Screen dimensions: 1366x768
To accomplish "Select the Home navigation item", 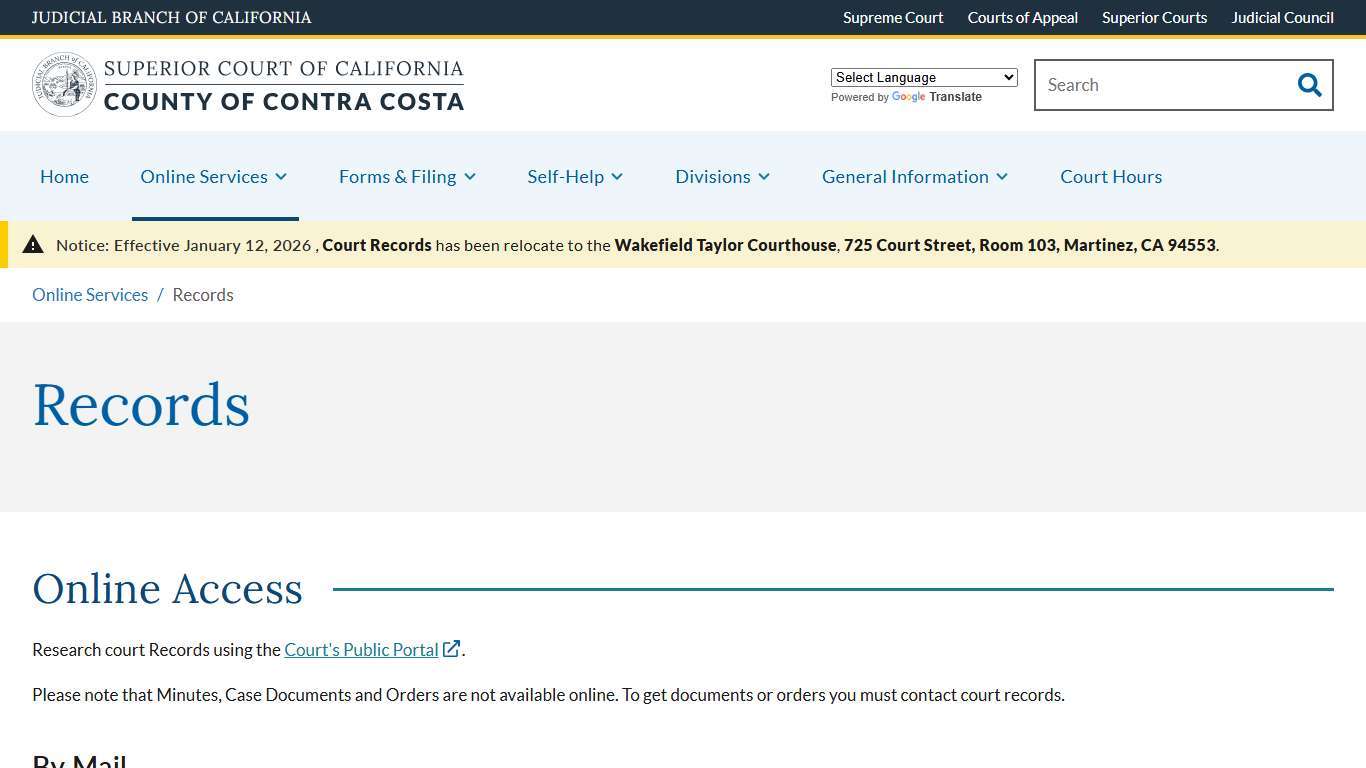I will (x=64, y=176).
